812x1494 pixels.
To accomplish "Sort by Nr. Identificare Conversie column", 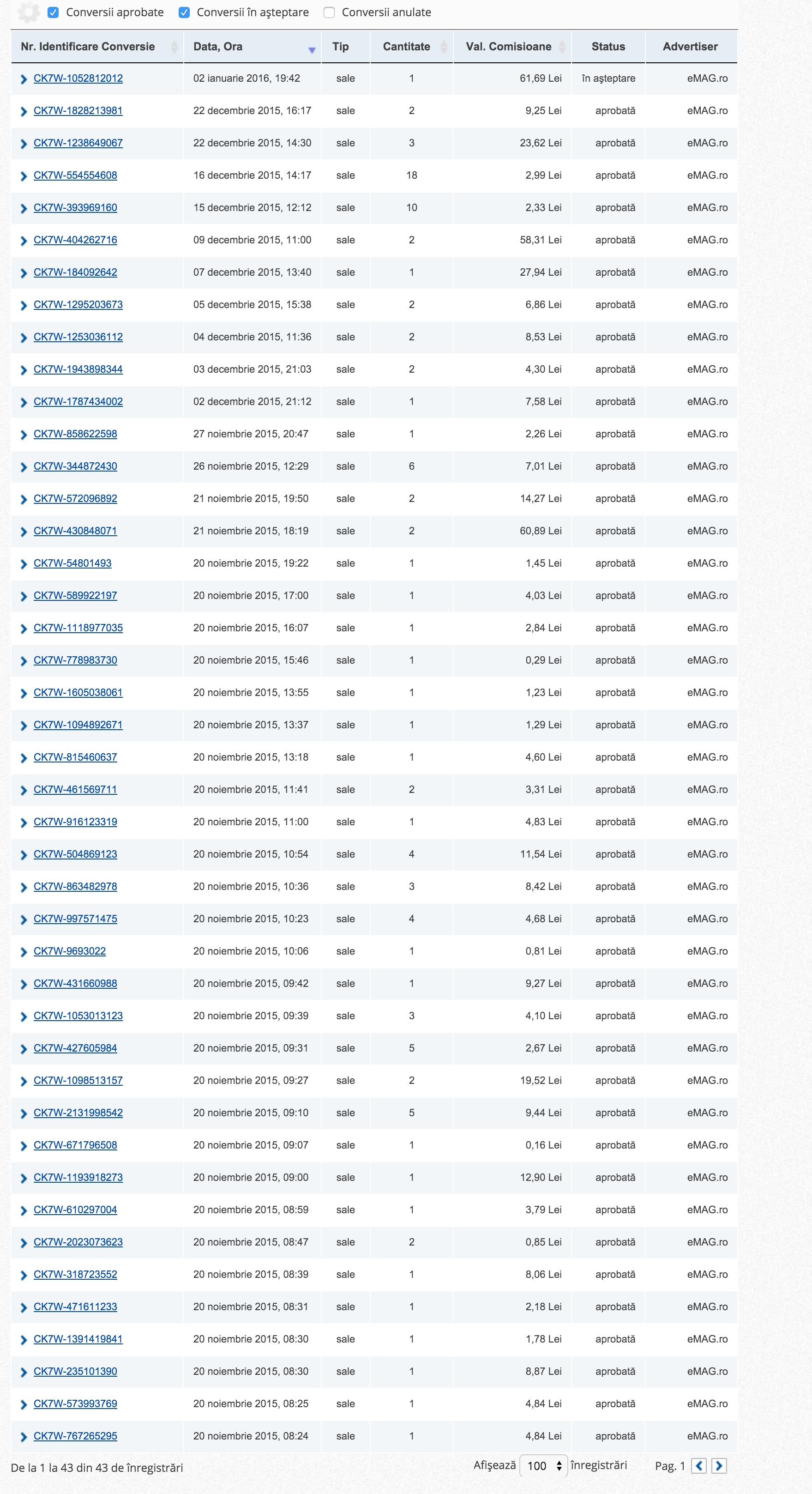I will point(97,46).
